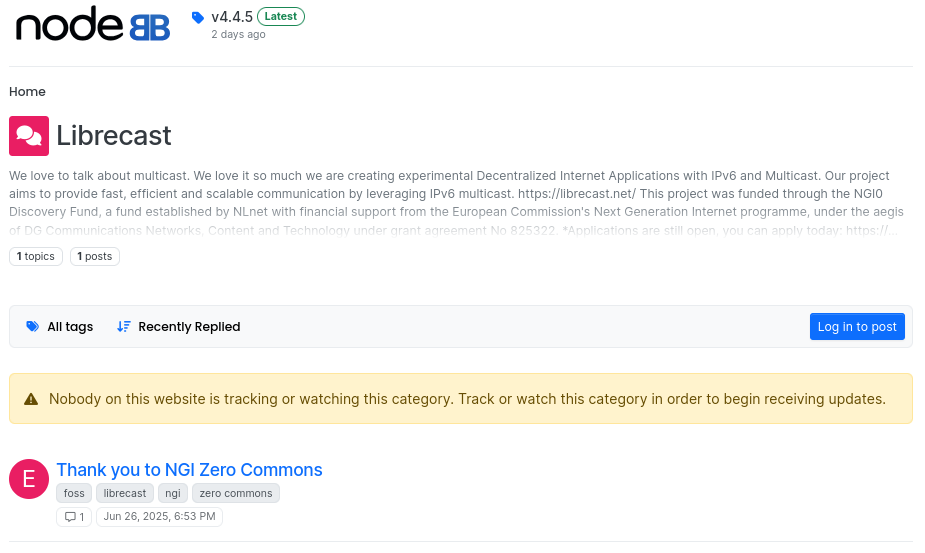Navigate to Home breadcrumb

27,91
